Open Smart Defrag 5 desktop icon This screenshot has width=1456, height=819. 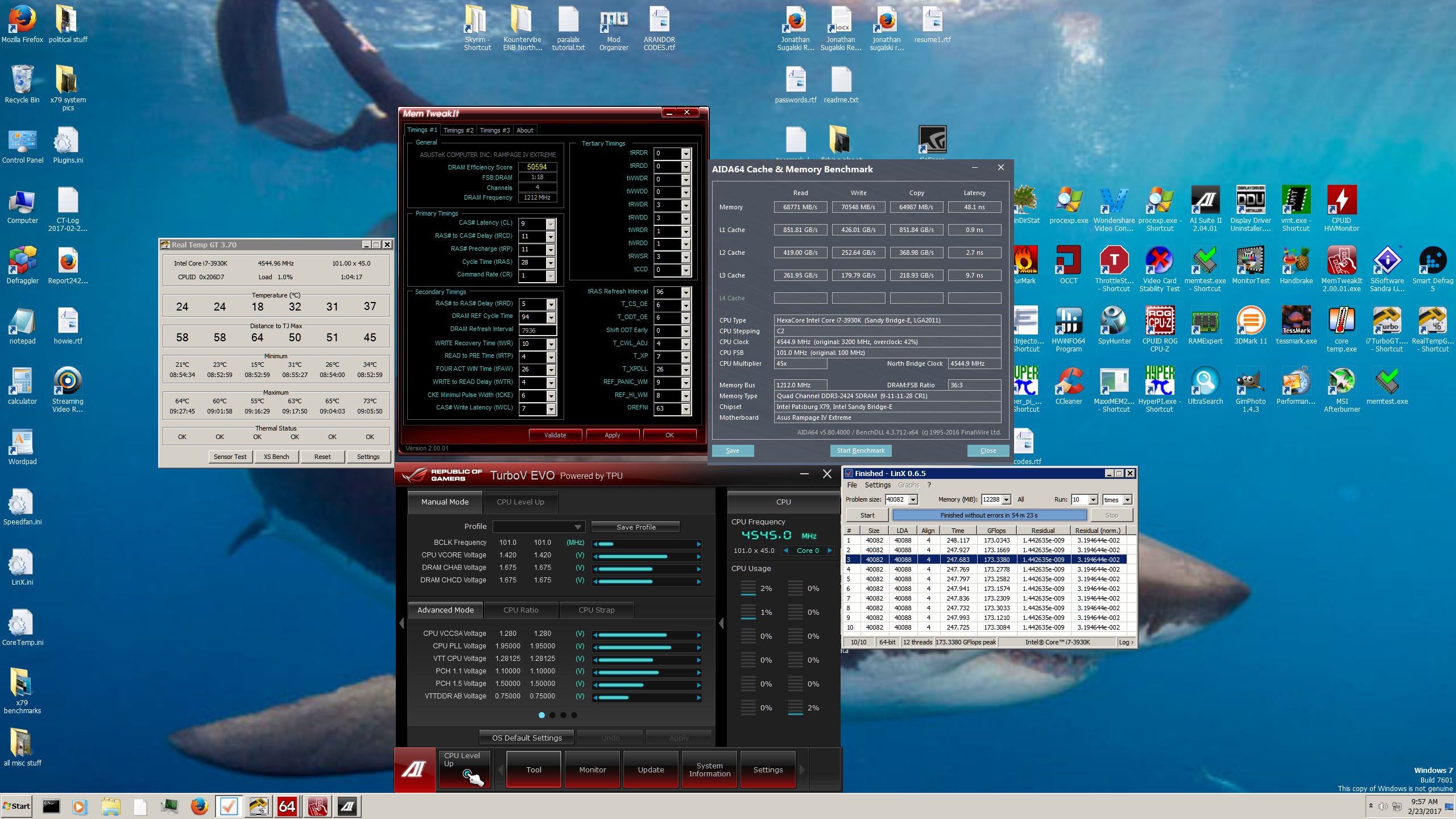1432,269
